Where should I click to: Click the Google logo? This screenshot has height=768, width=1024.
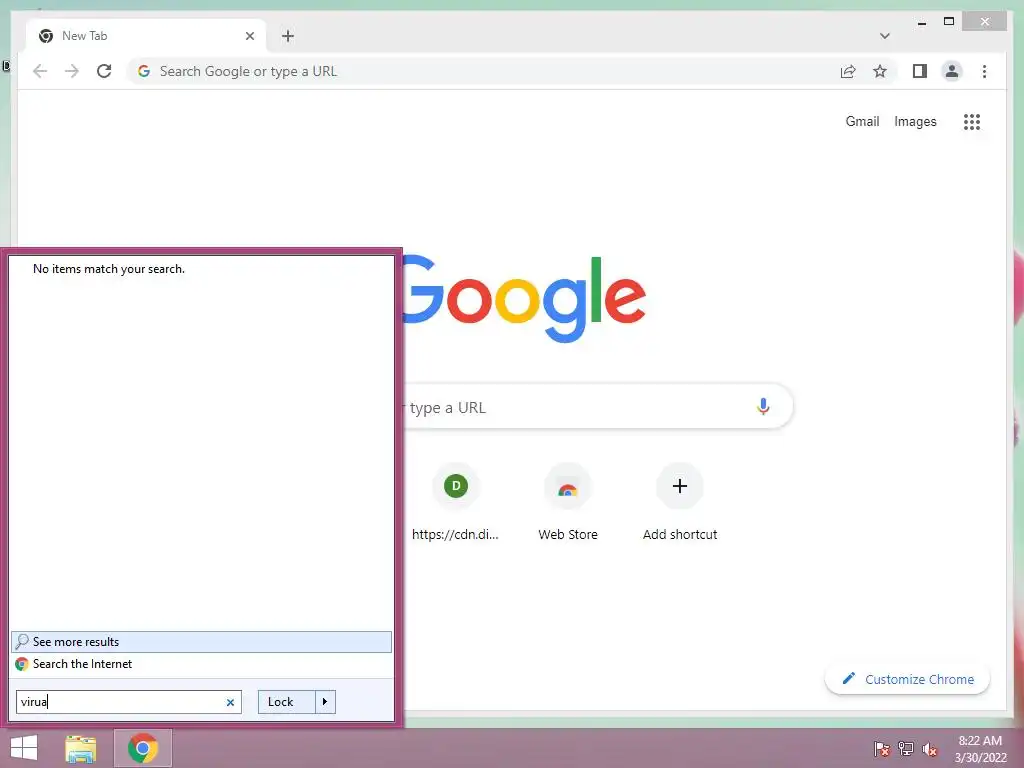pyautogui.click(x=524, y=299)
